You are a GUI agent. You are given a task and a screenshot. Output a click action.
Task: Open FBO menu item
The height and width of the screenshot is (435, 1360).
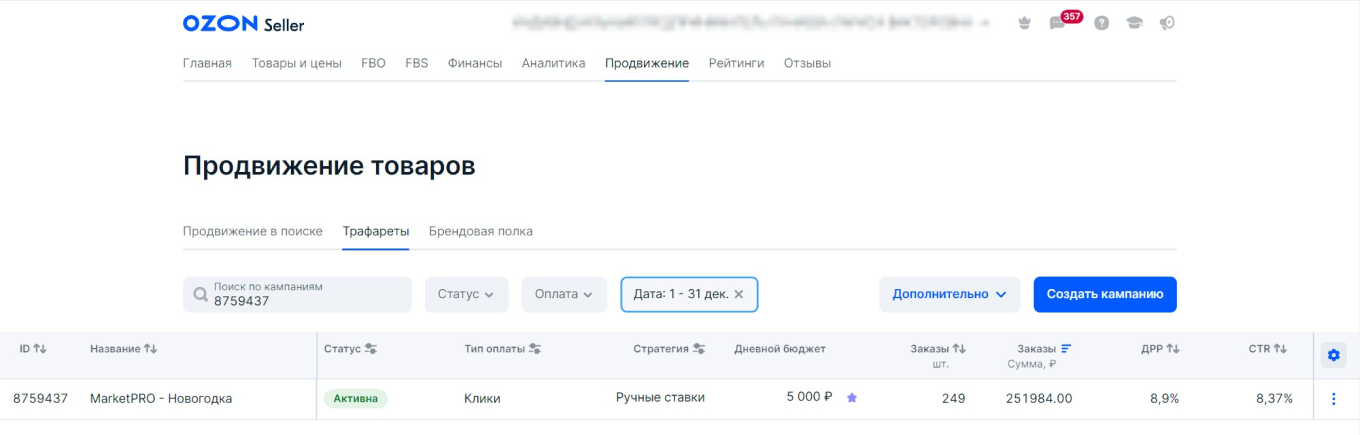click(x=373, y=63)
